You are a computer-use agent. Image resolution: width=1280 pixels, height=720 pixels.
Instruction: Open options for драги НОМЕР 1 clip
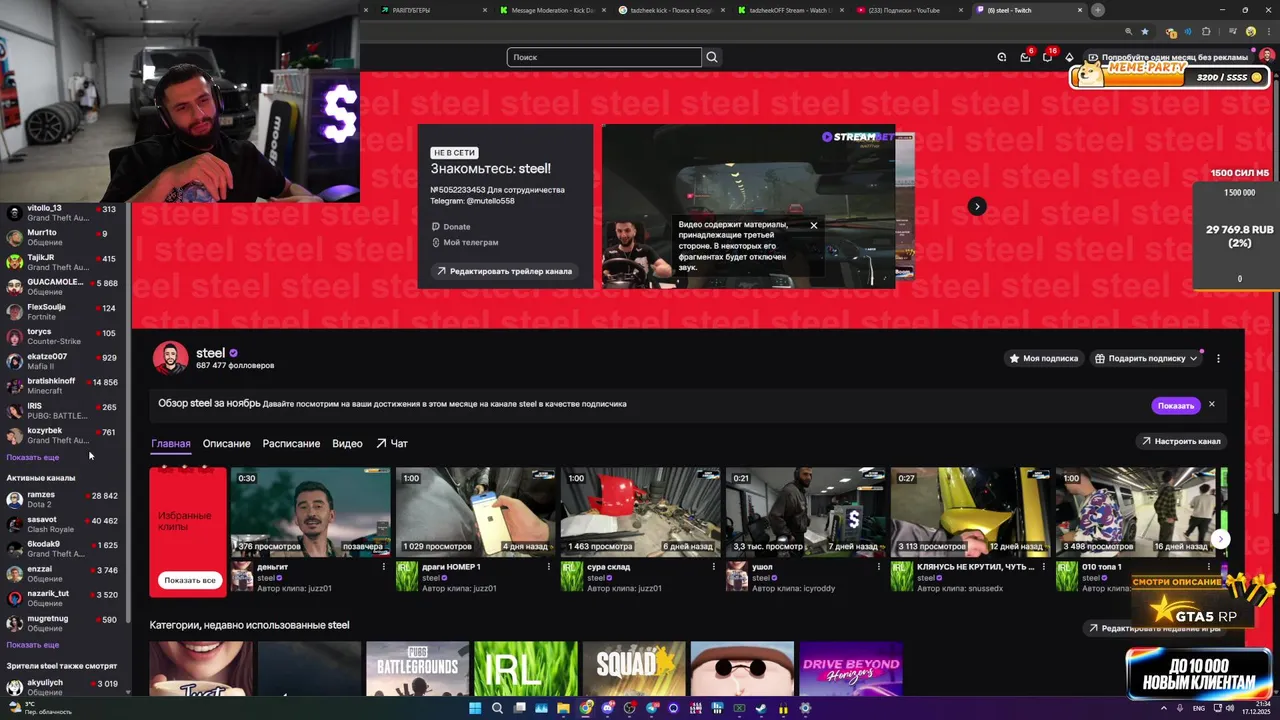[548, 567]
